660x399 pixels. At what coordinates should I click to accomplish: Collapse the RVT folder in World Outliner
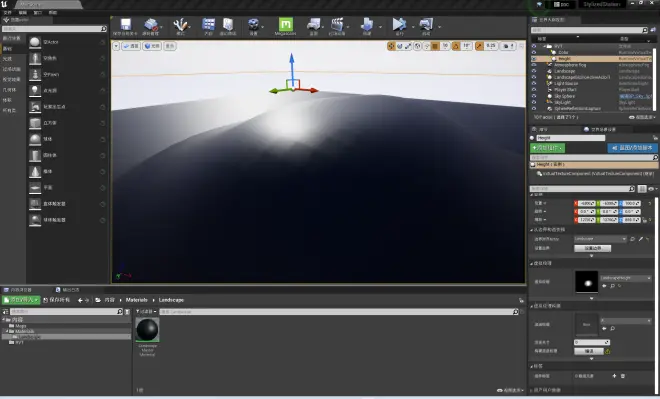544,46
